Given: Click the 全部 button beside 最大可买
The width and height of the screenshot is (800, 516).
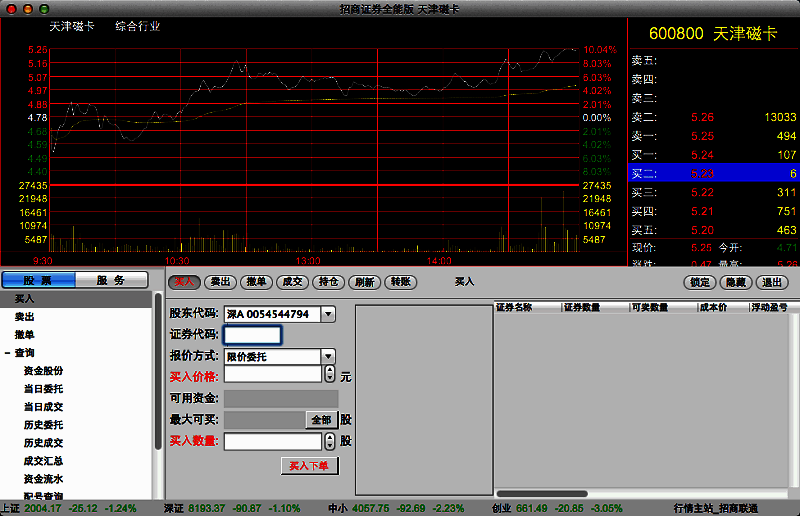Looking at the screenshot, I should point(321,420).
